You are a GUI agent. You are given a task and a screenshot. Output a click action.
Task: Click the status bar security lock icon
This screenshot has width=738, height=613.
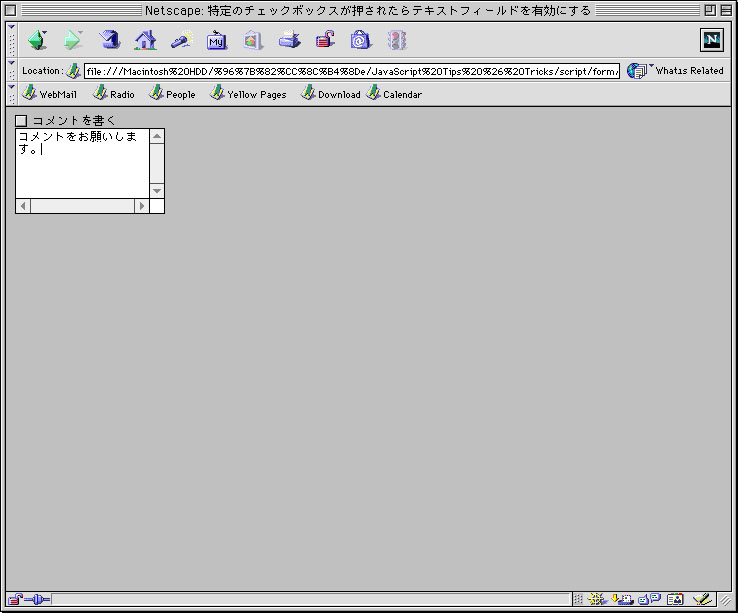coord(15,599)
